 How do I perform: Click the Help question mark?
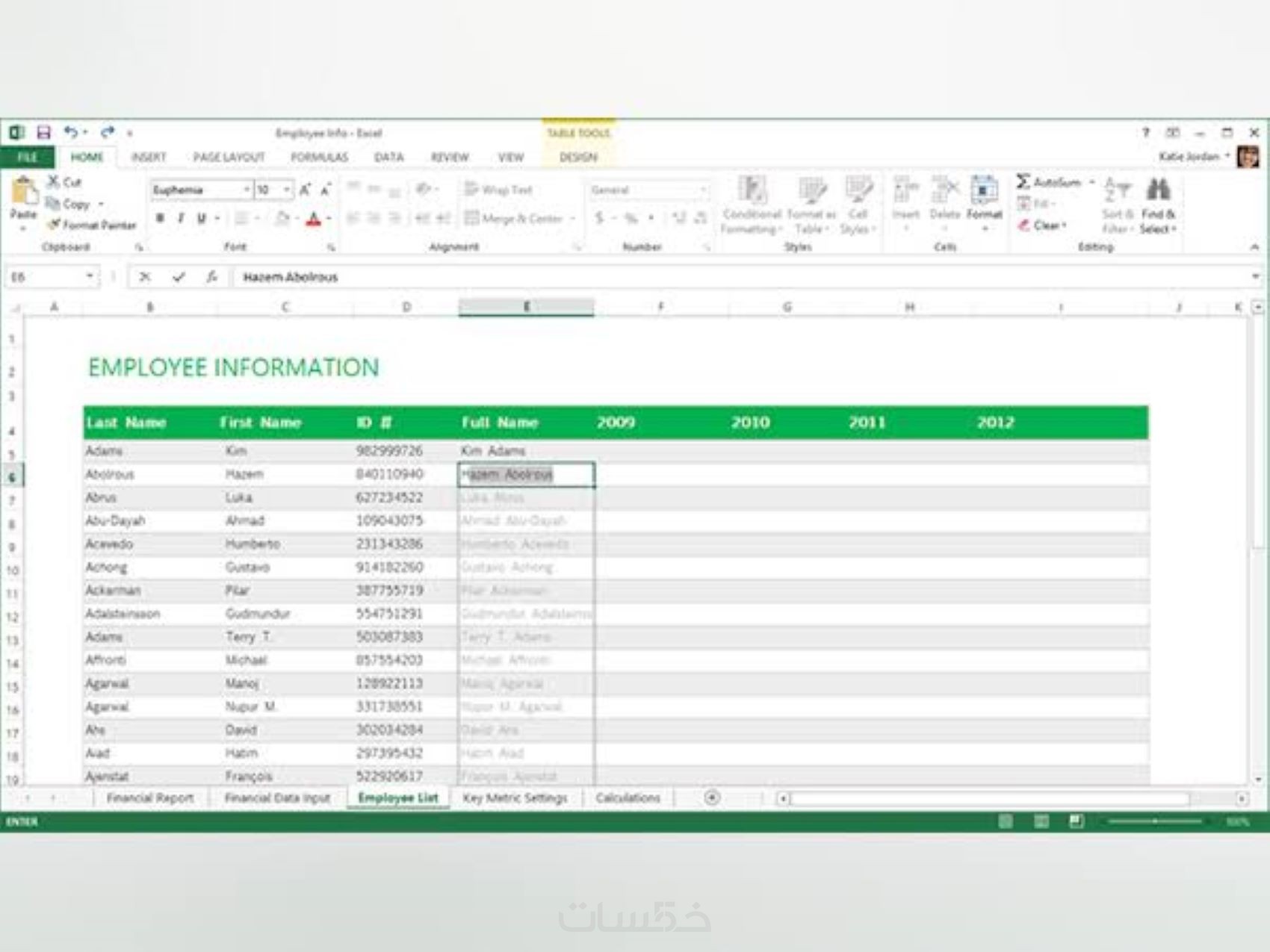tap(1145, 132)
